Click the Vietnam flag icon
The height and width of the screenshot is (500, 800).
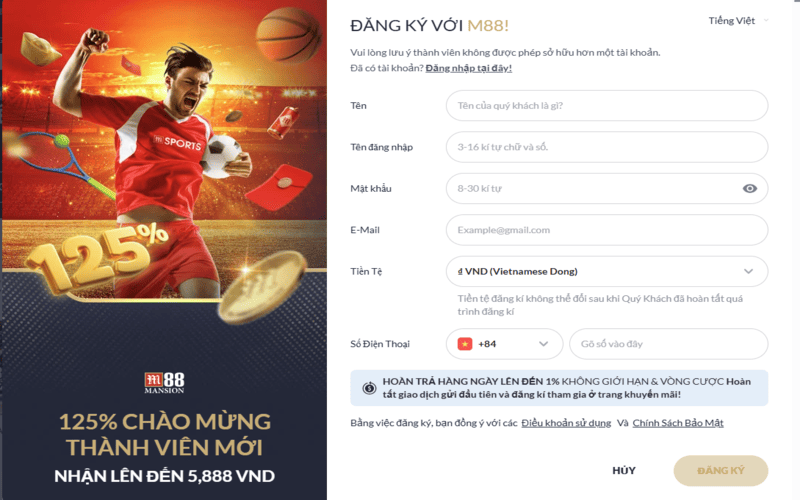pos(465,344)
